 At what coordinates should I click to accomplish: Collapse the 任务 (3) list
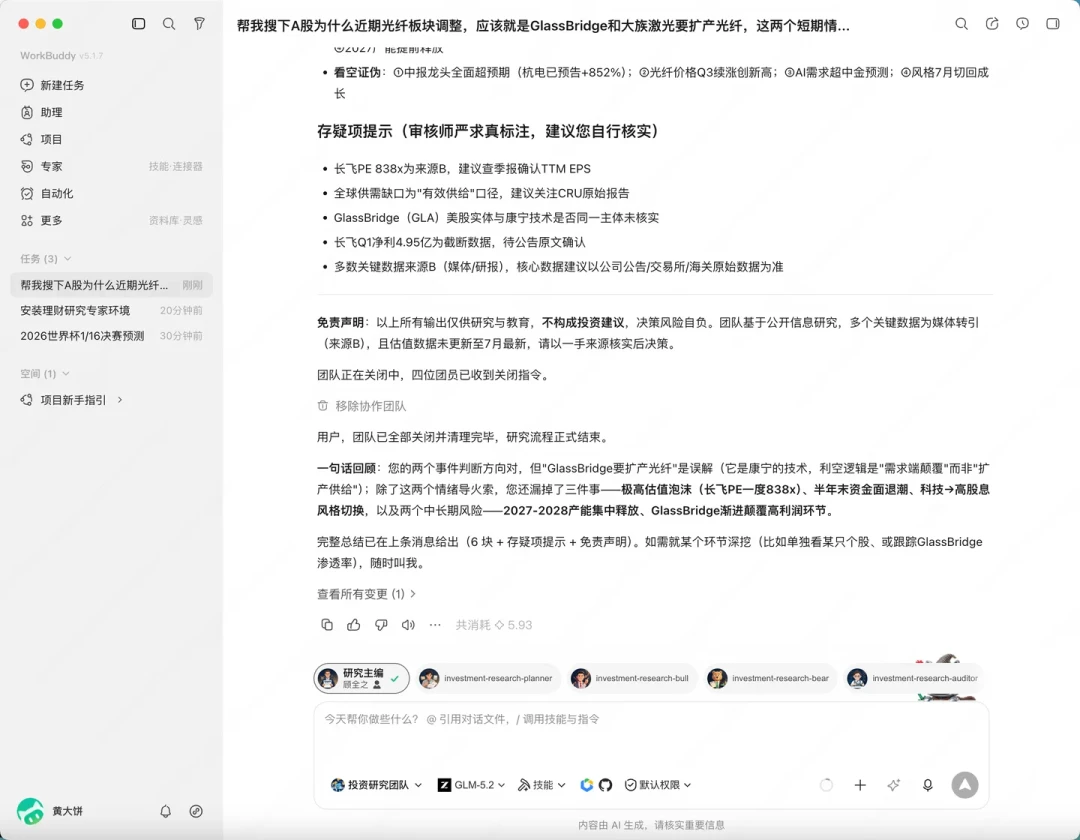point(45,259)
